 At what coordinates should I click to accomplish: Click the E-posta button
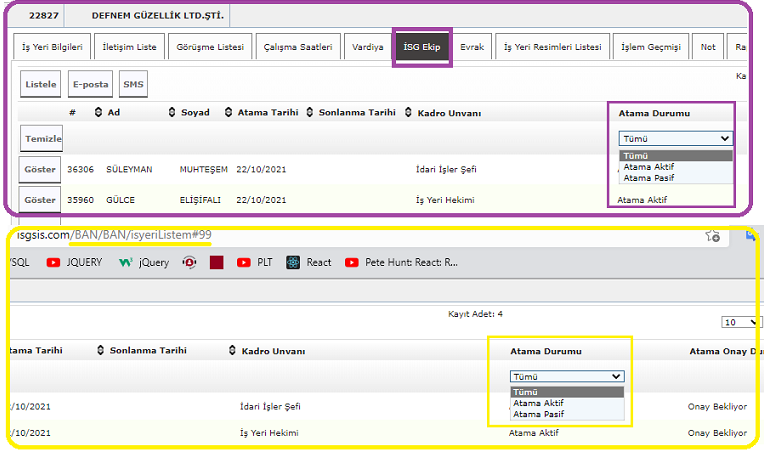[x=90, y=85]
